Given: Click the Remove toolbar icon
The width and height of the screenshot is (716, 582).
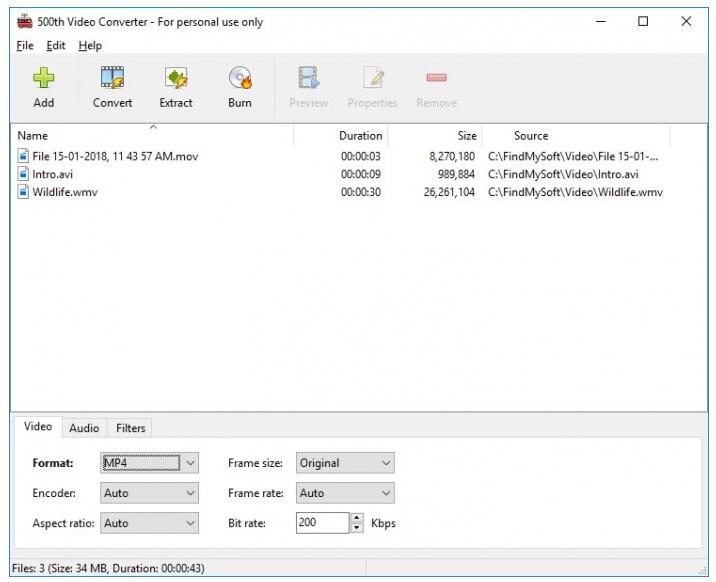Looking at the screenshot, I should [x=436, y=79].
